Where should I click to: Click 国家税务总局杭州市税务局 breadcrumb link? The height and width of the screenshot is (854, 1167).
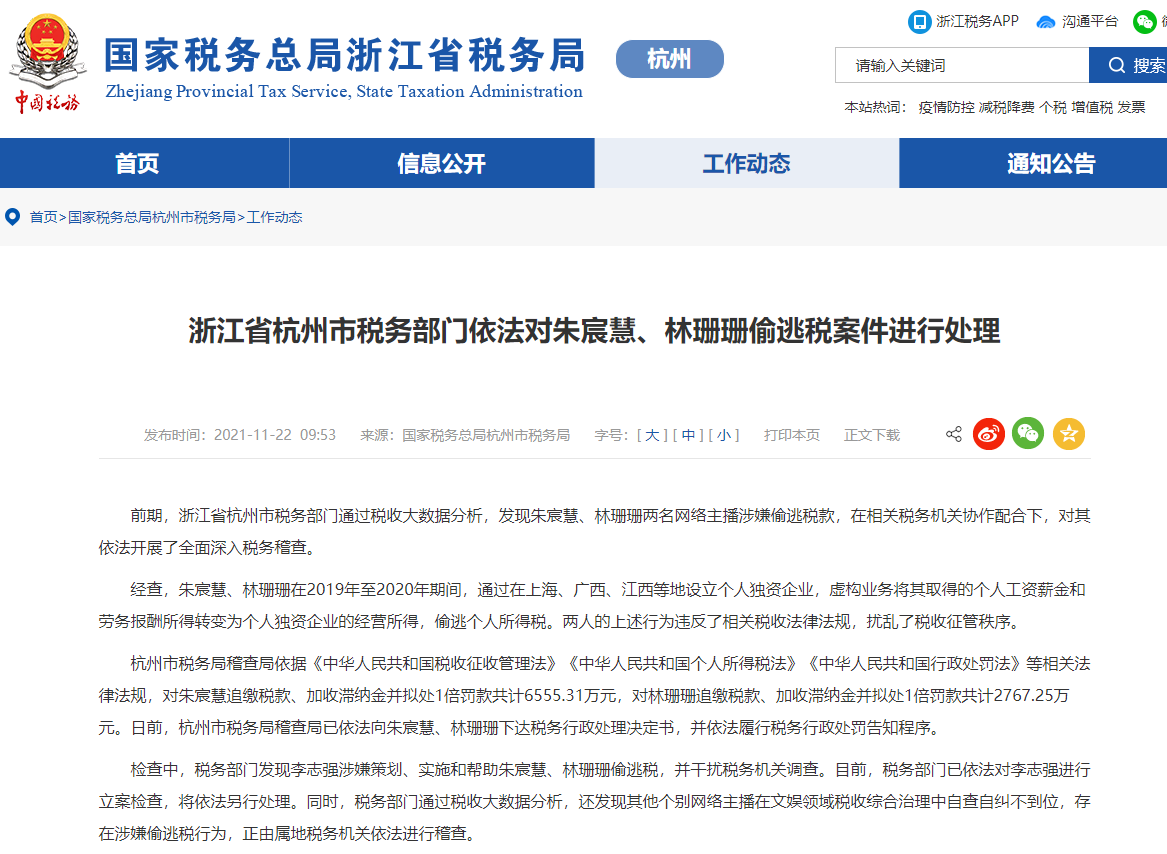[x=152, y=217]
